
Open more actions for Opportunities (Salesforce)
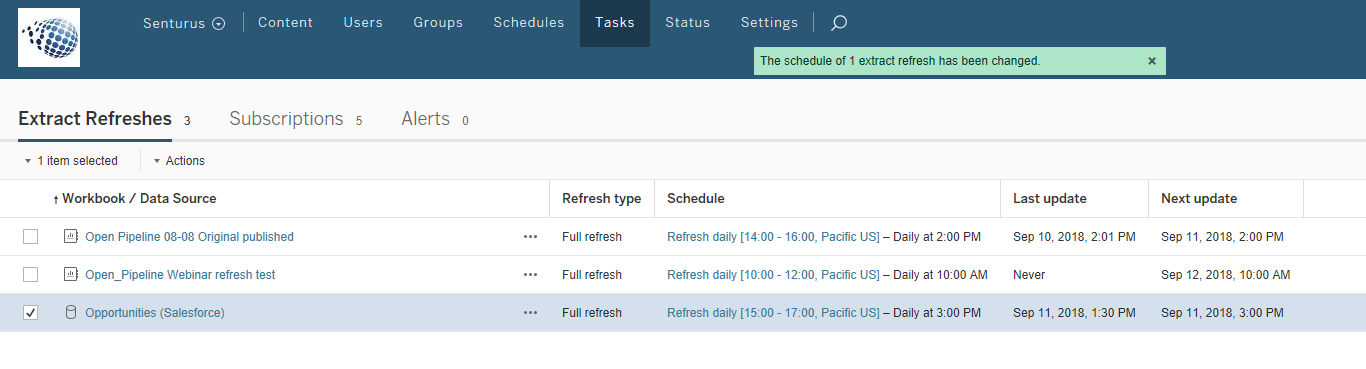(530, 313)
